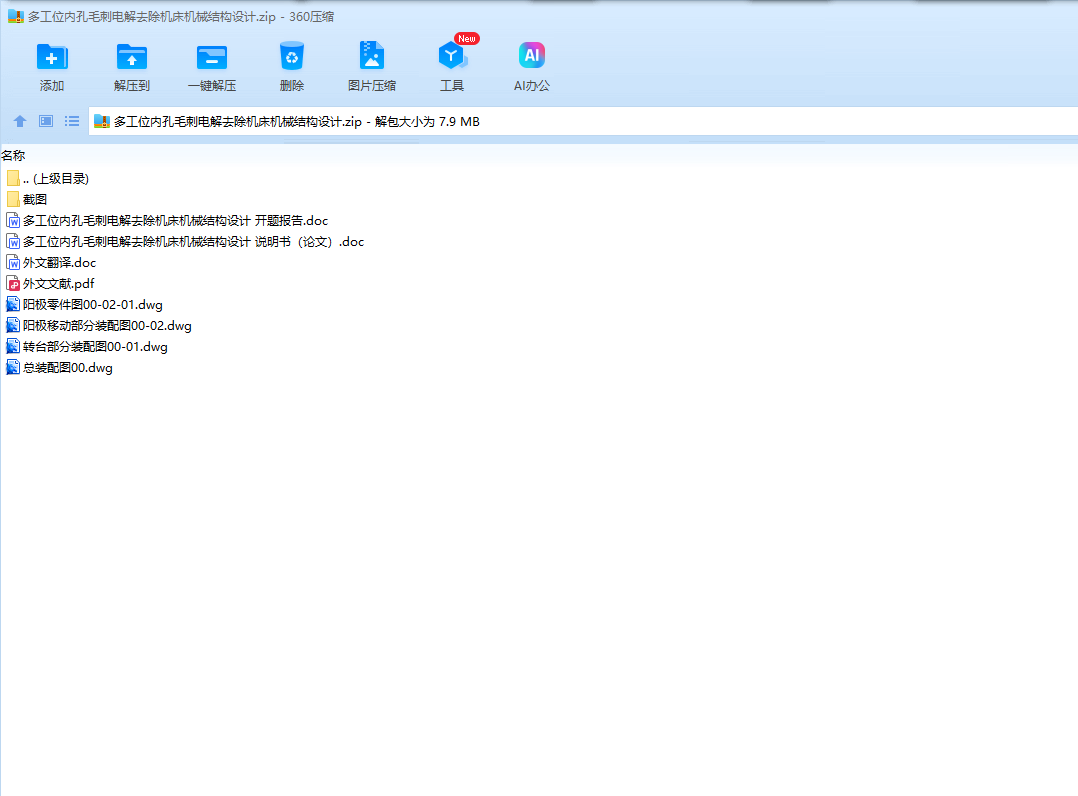Select 阳极移动部分装配图00-02.dwg

click(107, 326)
